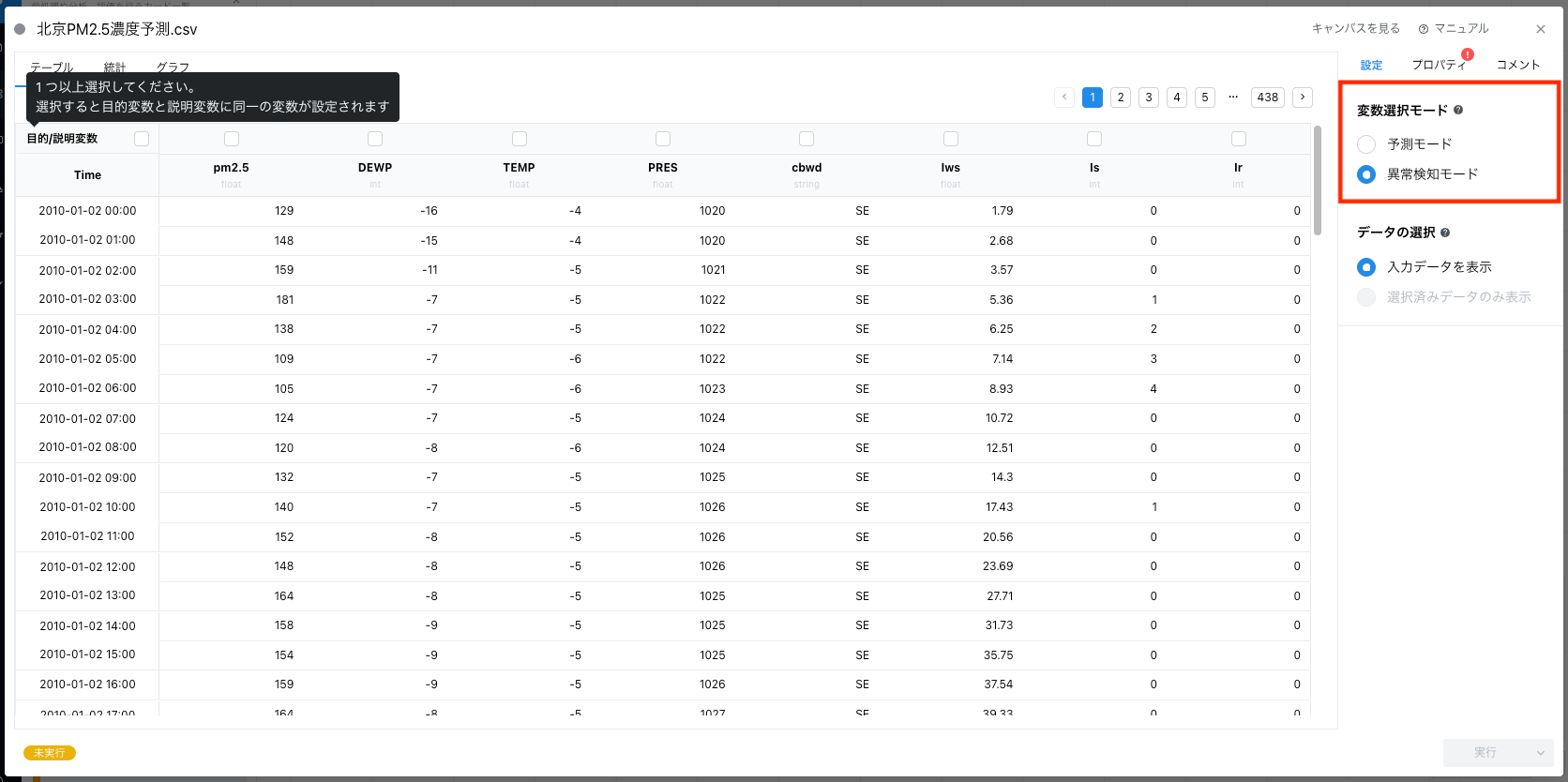Viewport: 1568px width, 782px height.
Task: Click 未実行 status badge
Action: [50, 753]
